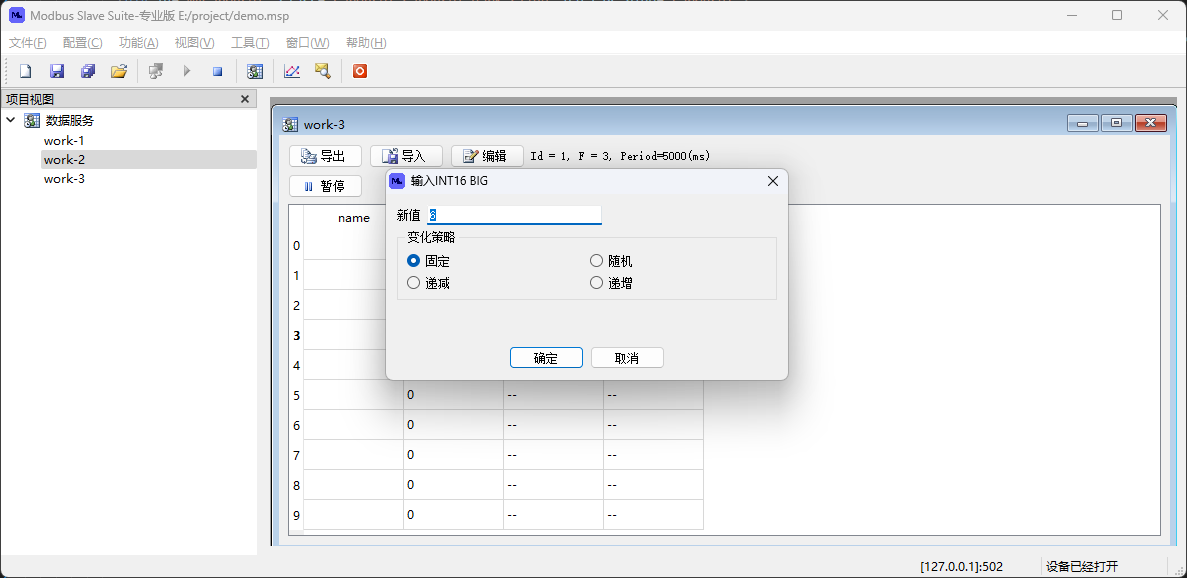Image resolution: width=1187 pixels, height=578 pixels.
Task: Open the 工具(T) menu
Action: (x=250, y=43)
